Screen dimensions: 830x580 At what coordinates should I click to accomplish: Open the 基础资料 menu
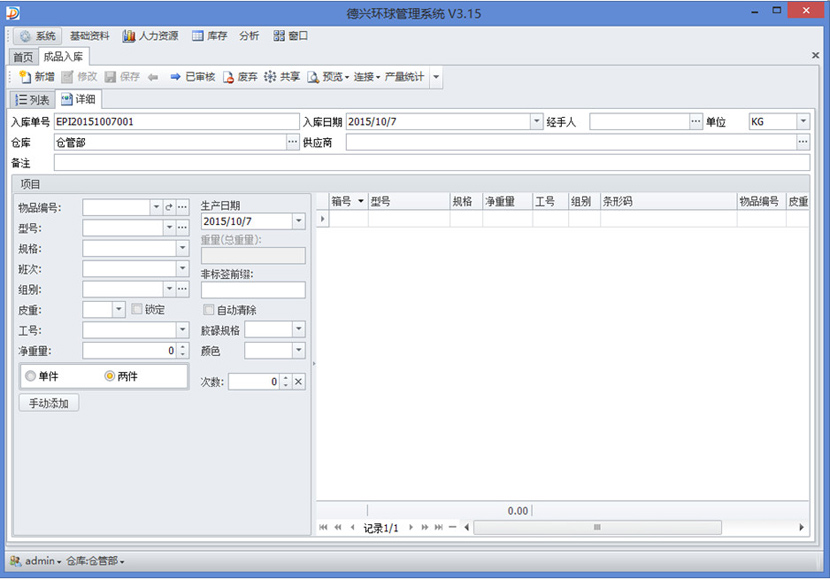[x=89, y=36]
